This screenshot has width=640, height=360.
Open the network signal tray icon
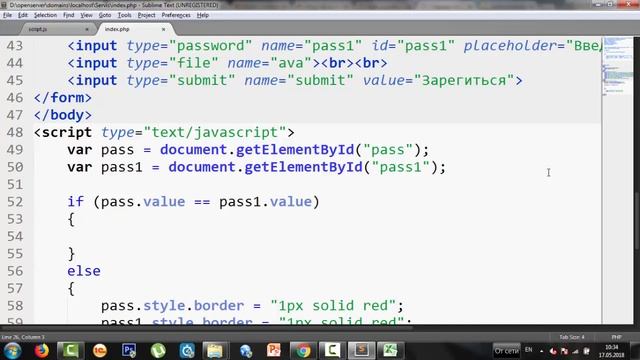pos(576,351)
